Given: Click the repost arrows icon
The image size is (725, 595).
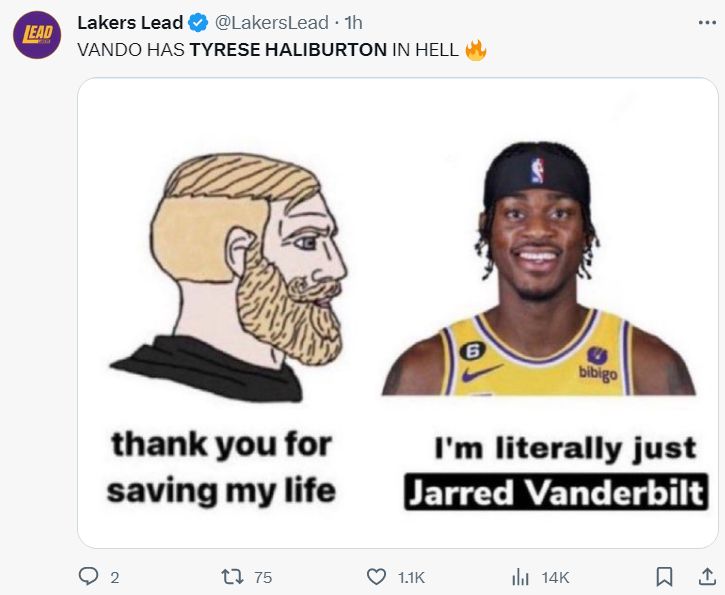Looking at the screenshot, I should point(229,576).
